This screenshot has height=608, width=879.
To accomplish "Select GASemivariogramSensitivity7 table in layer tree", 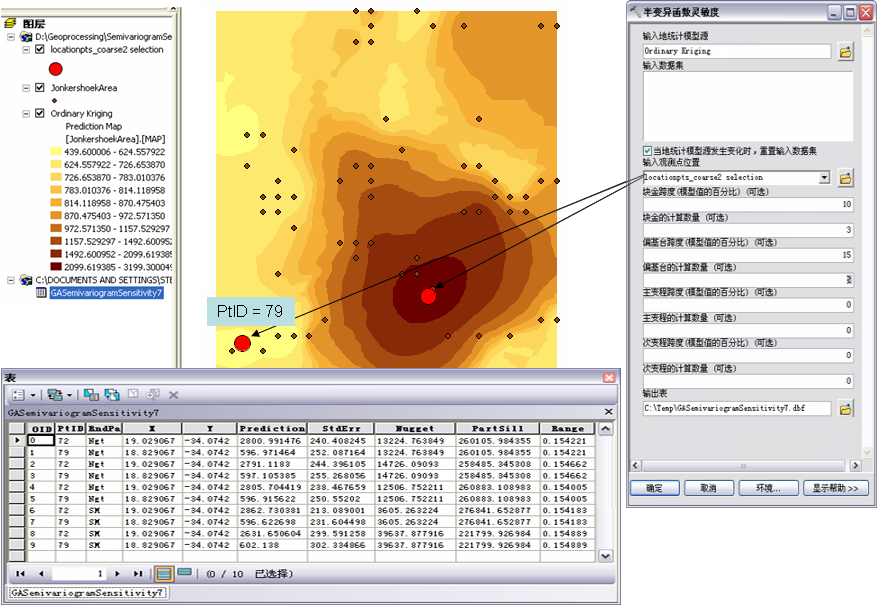I will coord(105,293).
